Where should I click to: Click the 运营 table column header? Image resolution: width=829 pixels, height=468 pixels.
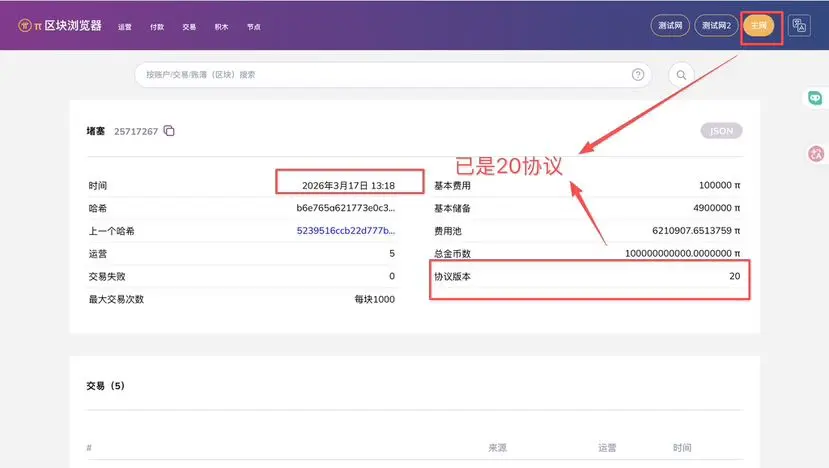coord(607,448)
